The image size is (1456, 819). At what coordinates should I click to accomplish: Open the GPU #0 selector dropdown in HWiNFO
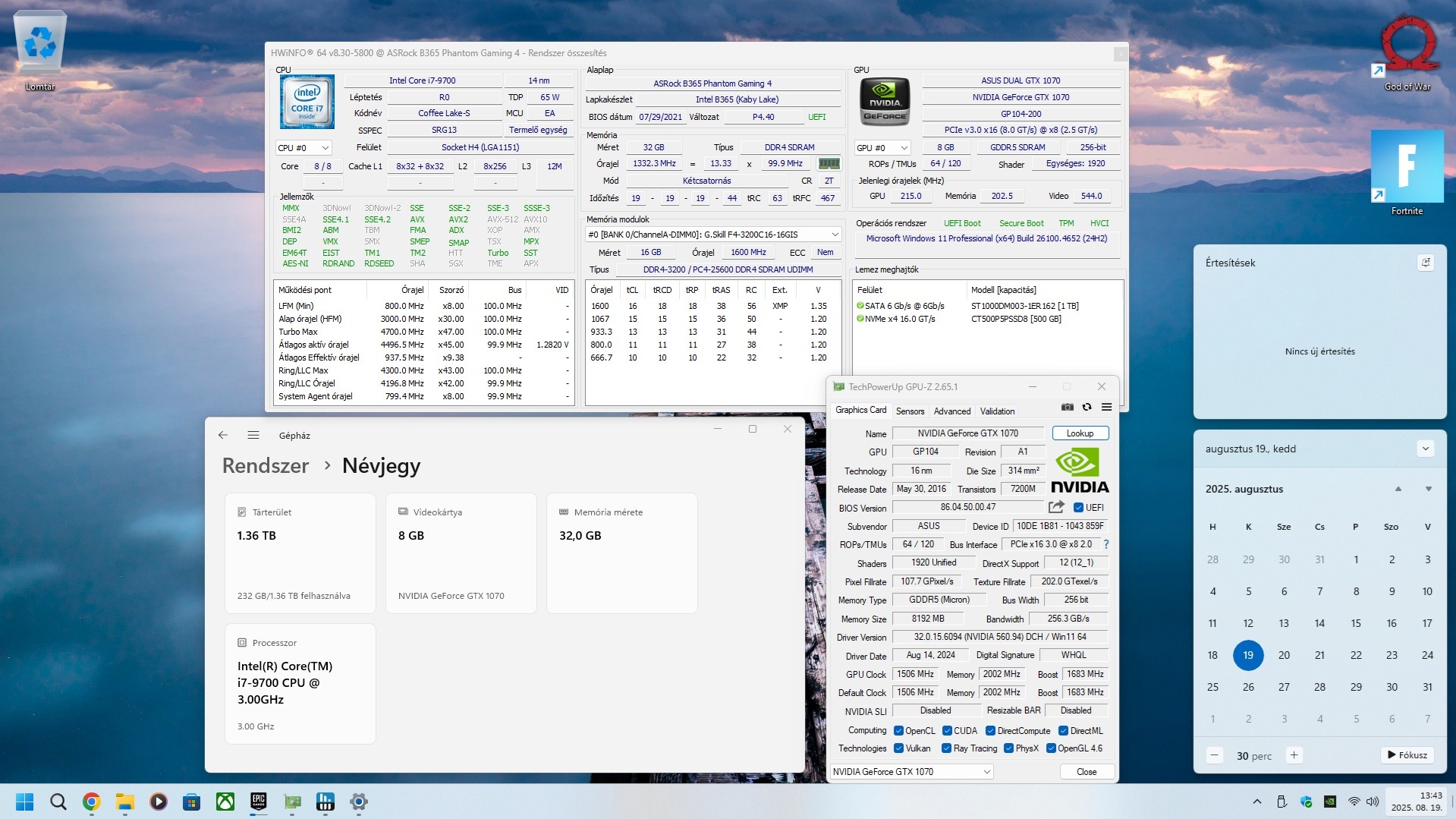(x=882, y=148)
